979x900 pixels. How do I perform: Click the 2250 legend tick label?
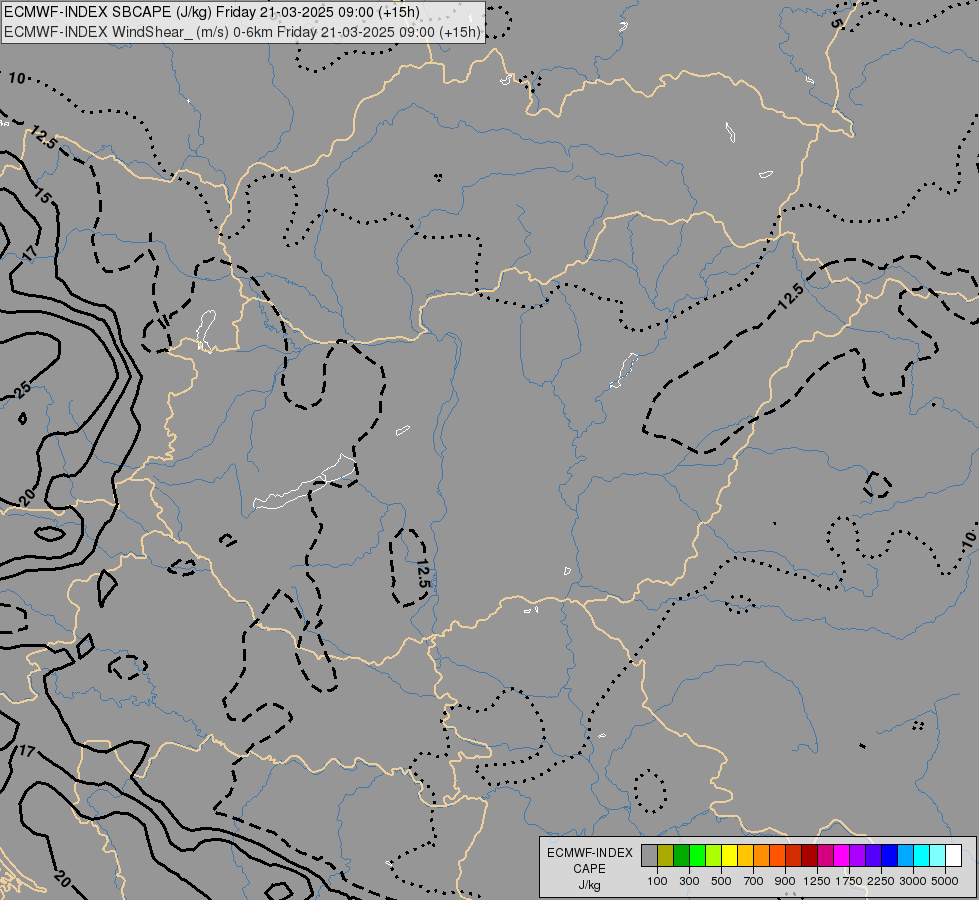pos(881,881)
